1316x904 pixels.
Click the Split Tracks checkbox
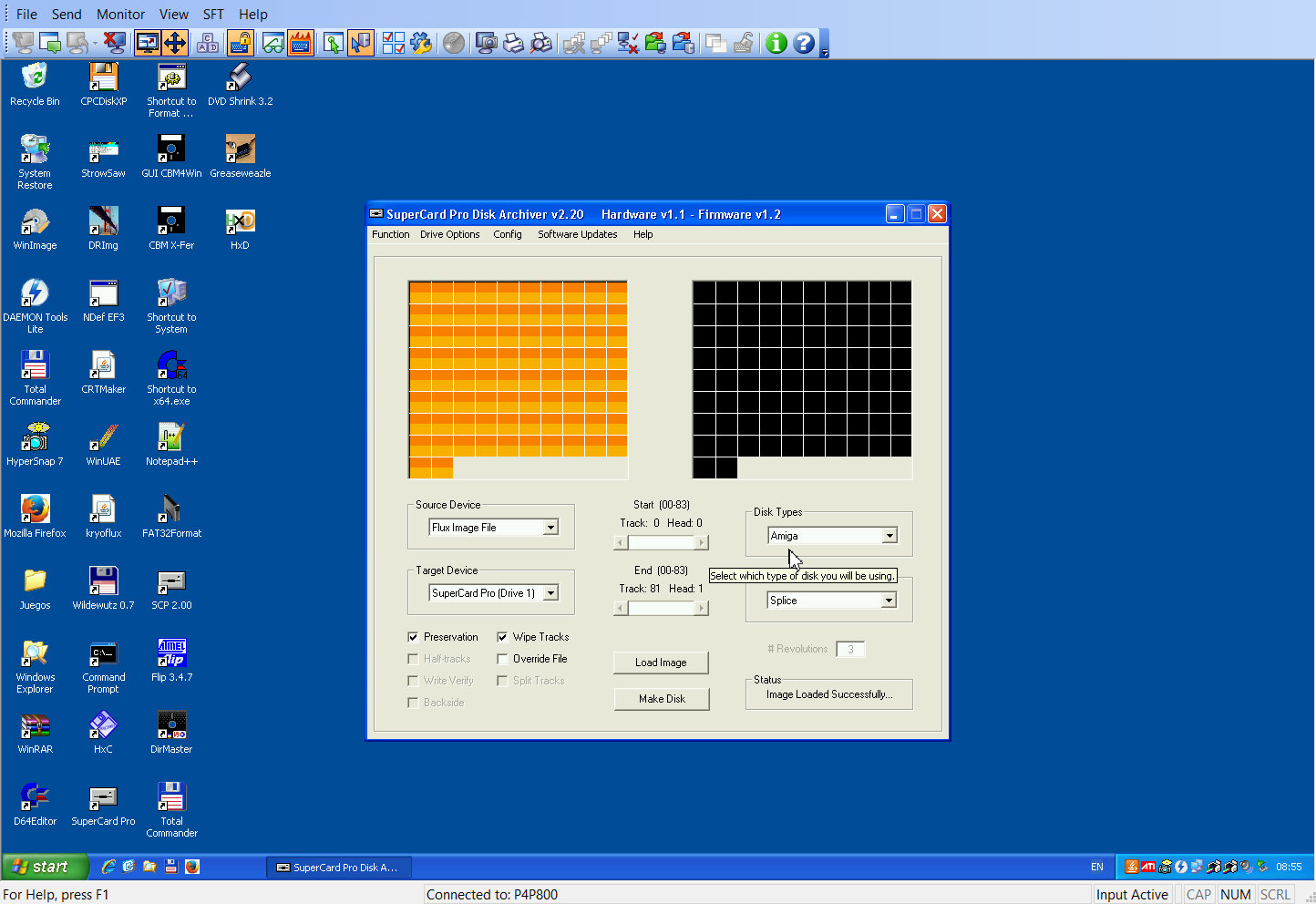tap(502, 681)
